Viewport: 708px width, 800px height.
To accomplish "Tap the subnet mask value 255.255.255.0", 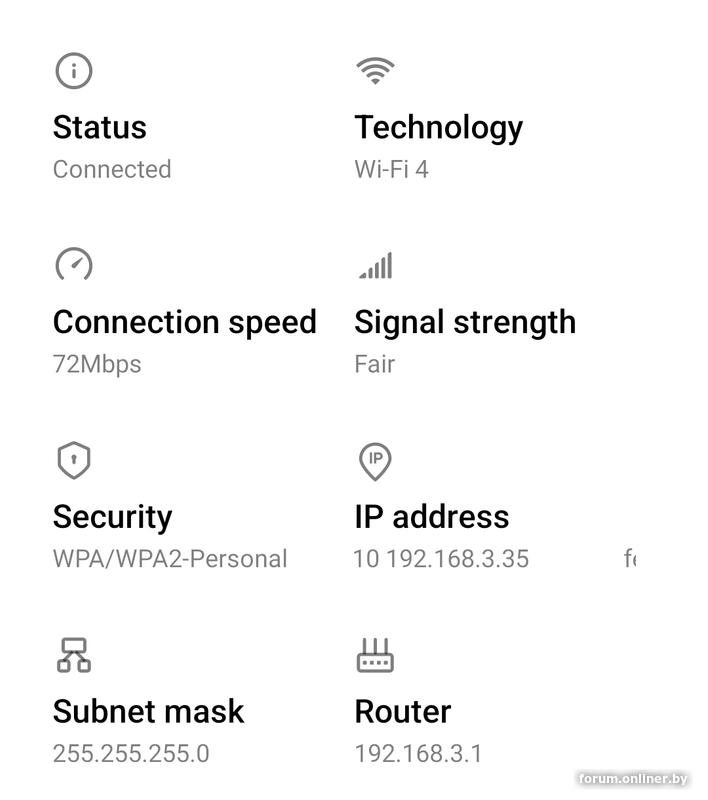I will tap(131, 753).
